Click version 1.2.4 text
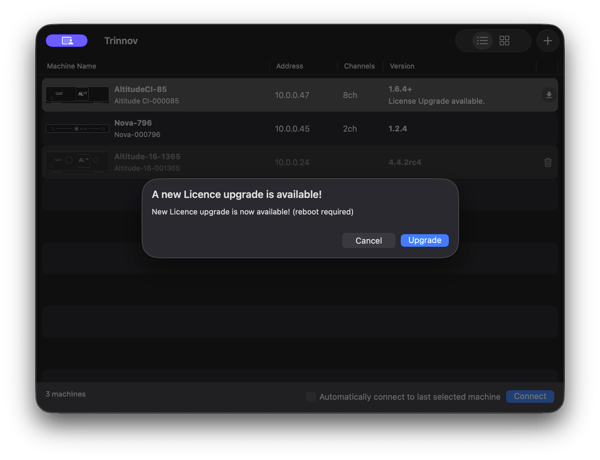Image resolution: width=600 pixels, height=460 pixels. click(x=398, y=129)
